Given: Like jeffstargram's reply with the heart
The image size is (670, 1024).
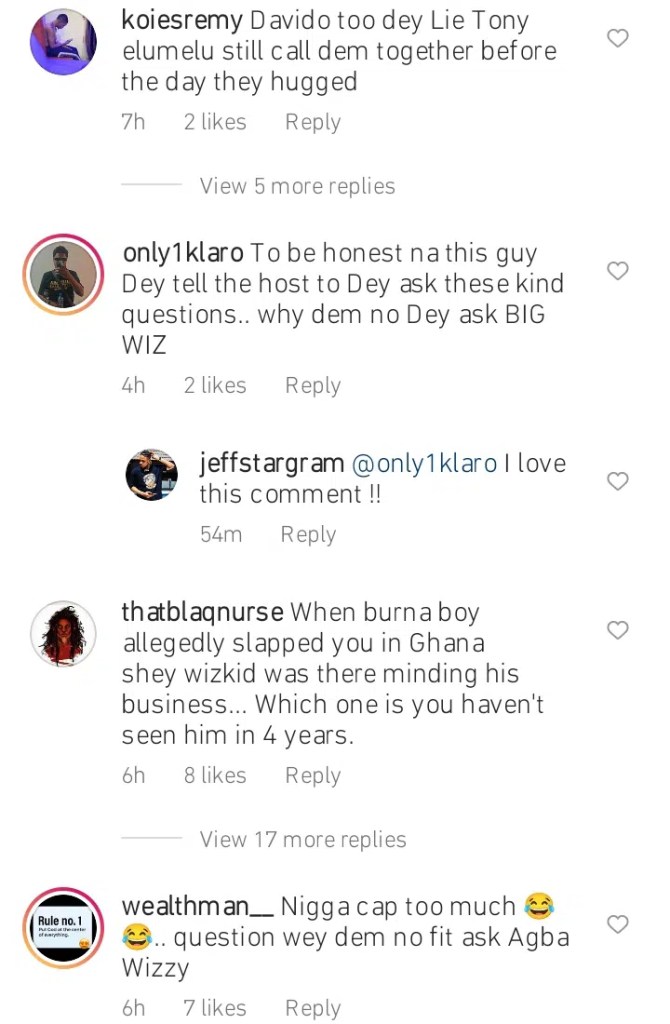Looking at the screenshot, I should coord(618,482).
